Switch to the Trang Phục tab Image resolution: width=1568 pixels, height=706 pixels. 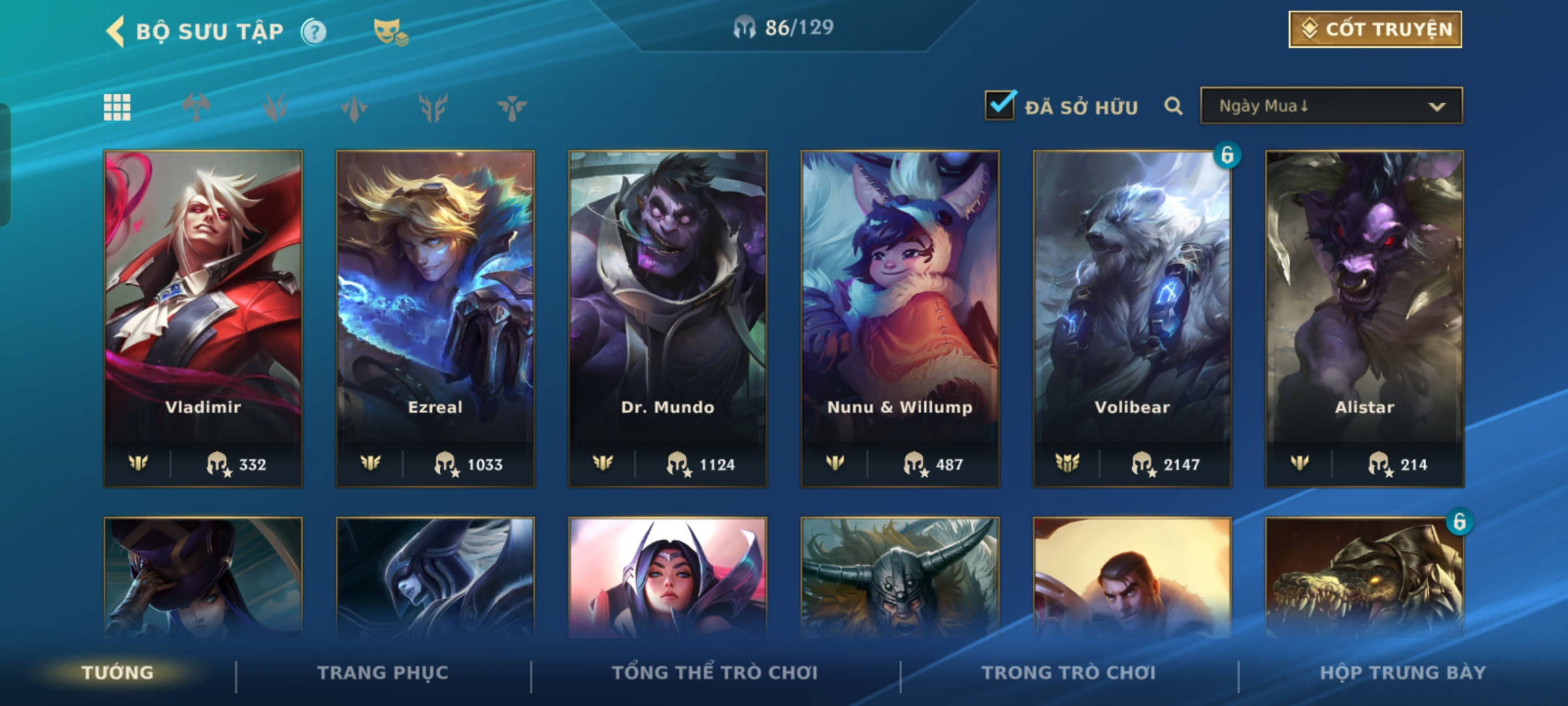pos(383,672)
